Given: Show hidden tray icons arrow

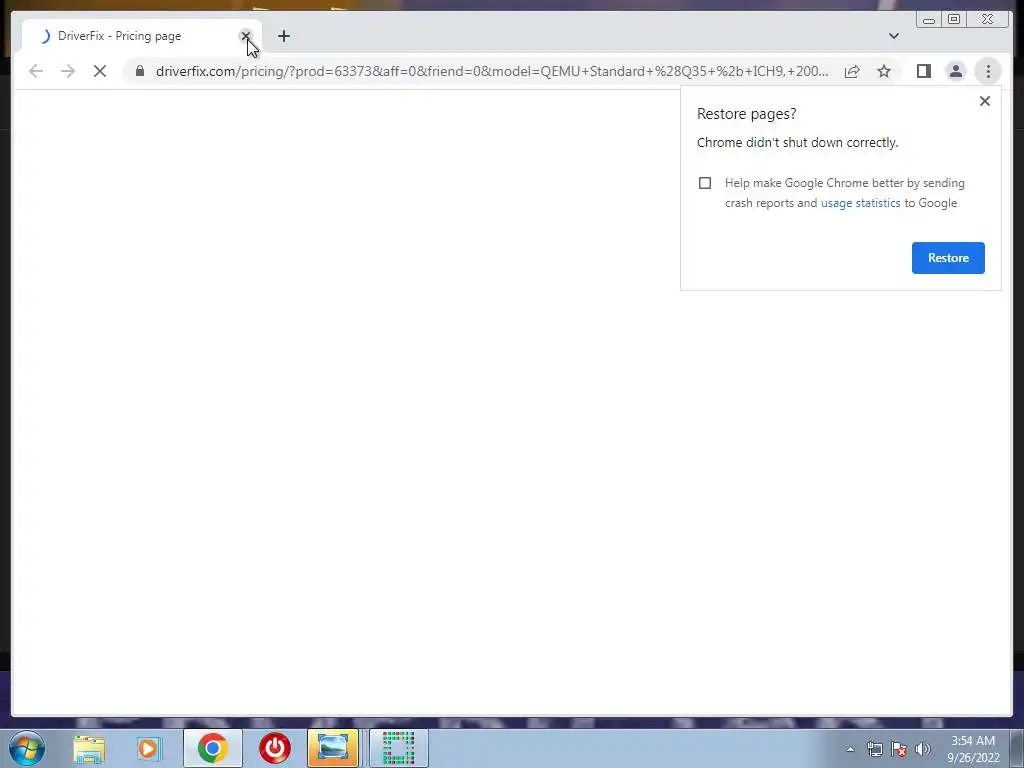Looking at the screenshot, I should 850,749.
